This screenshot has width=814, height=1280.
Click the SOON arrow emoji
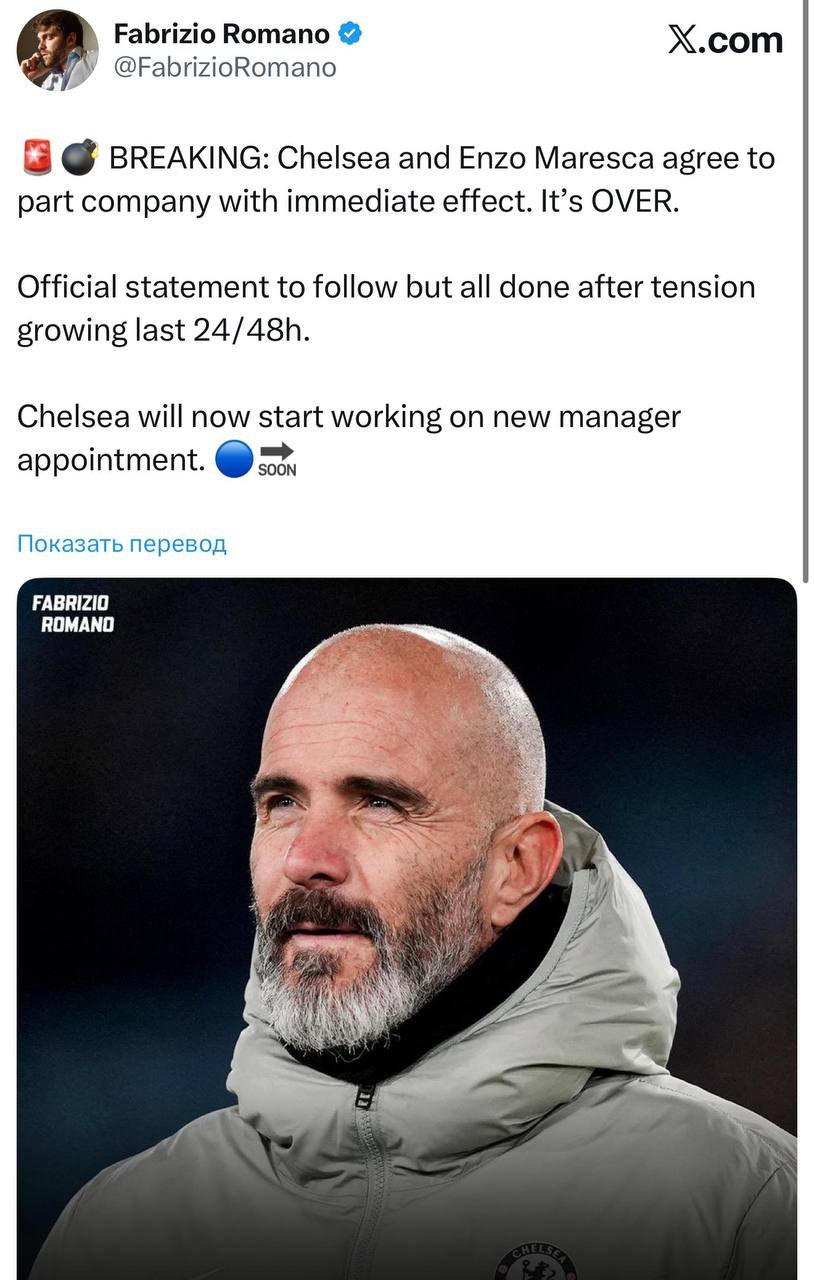tap(277, 460)
